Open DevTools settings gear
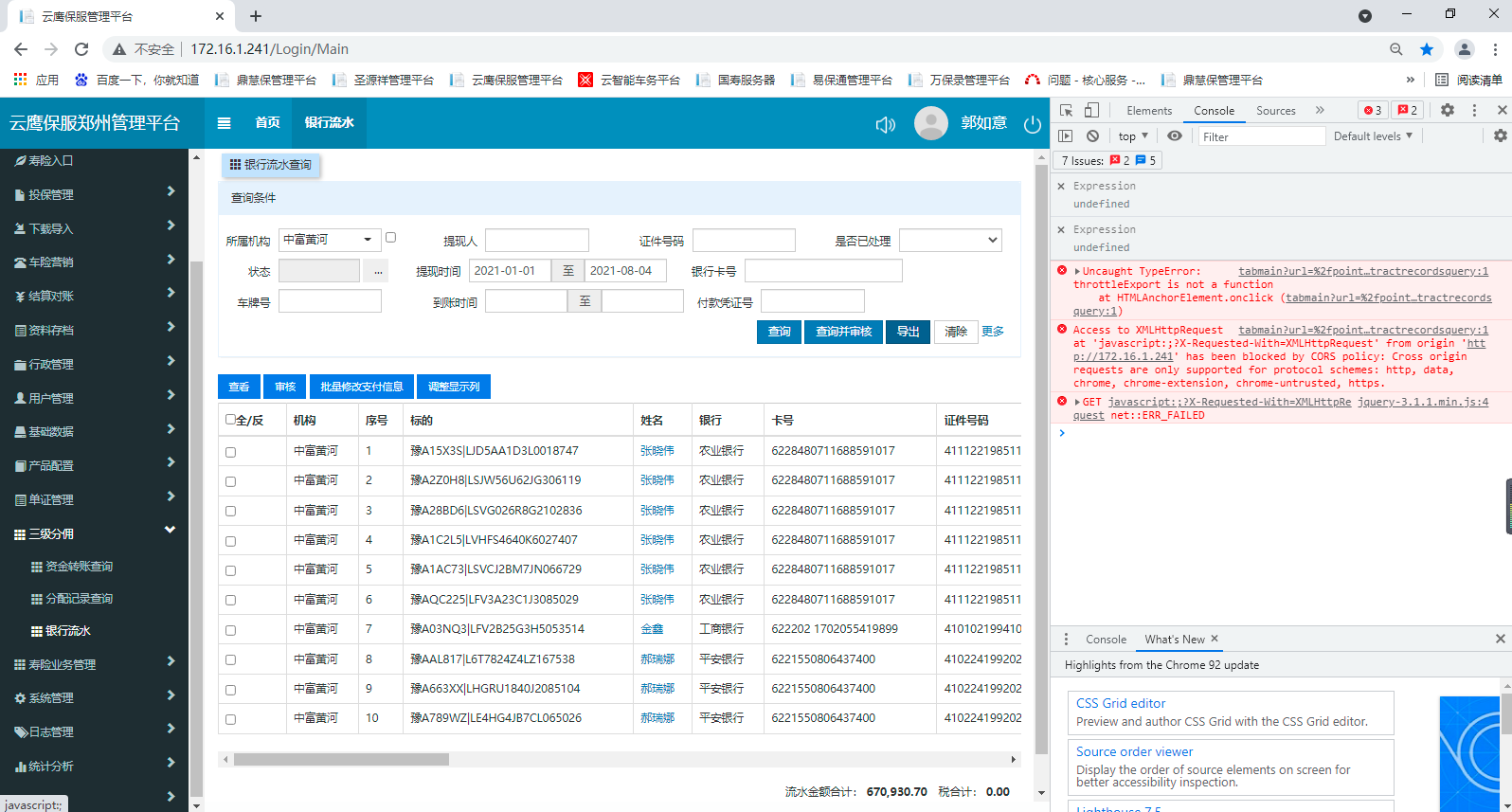Screen dimensions: 1512x812 point(1448,110)
